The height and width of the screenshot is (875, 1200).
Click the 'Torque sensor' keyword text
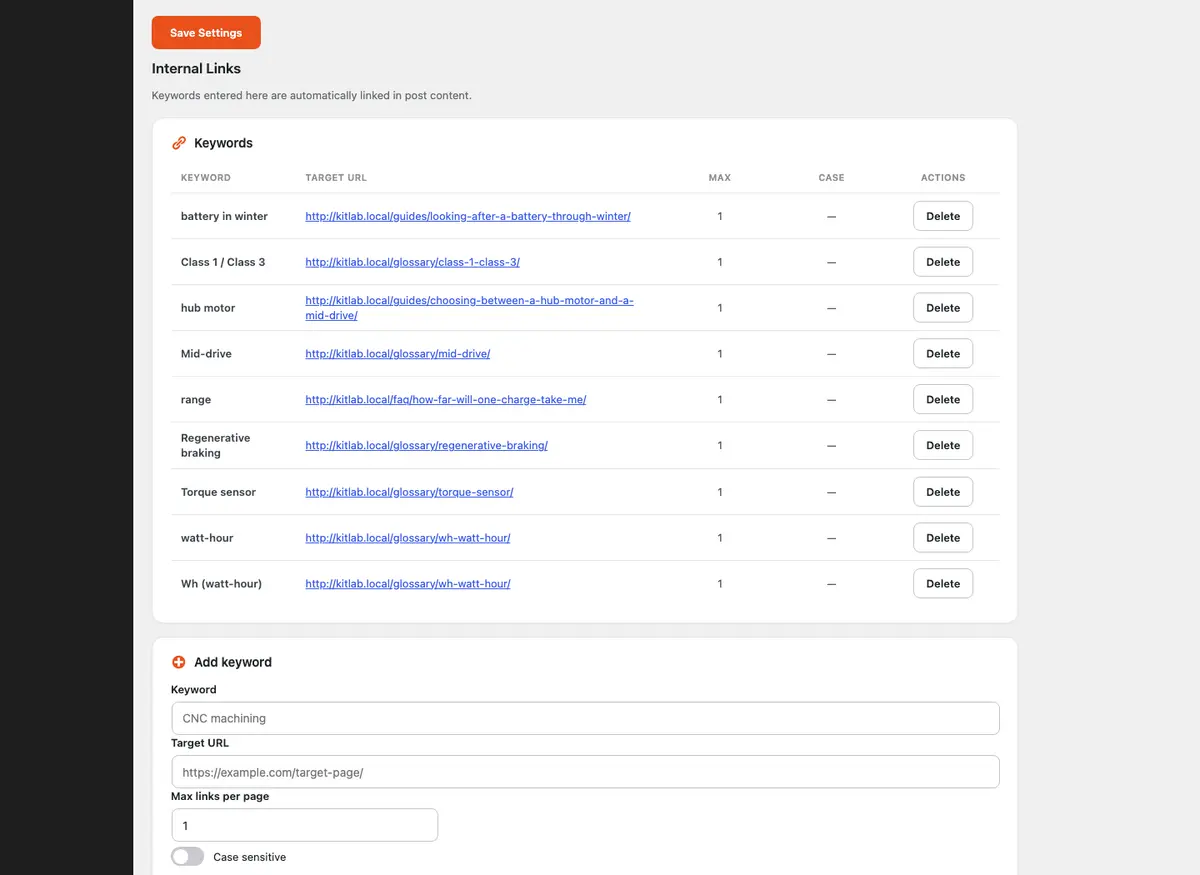point(218,492)
